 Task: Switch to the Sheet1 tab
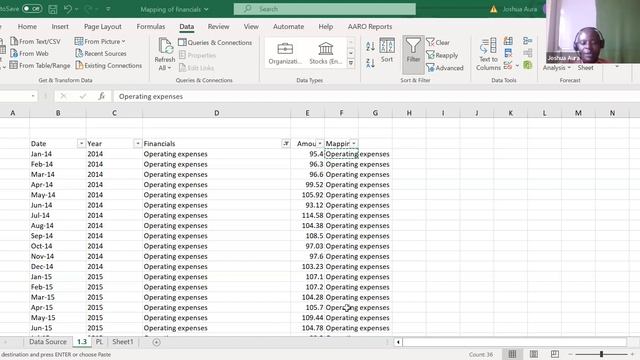tap(123, 342)
